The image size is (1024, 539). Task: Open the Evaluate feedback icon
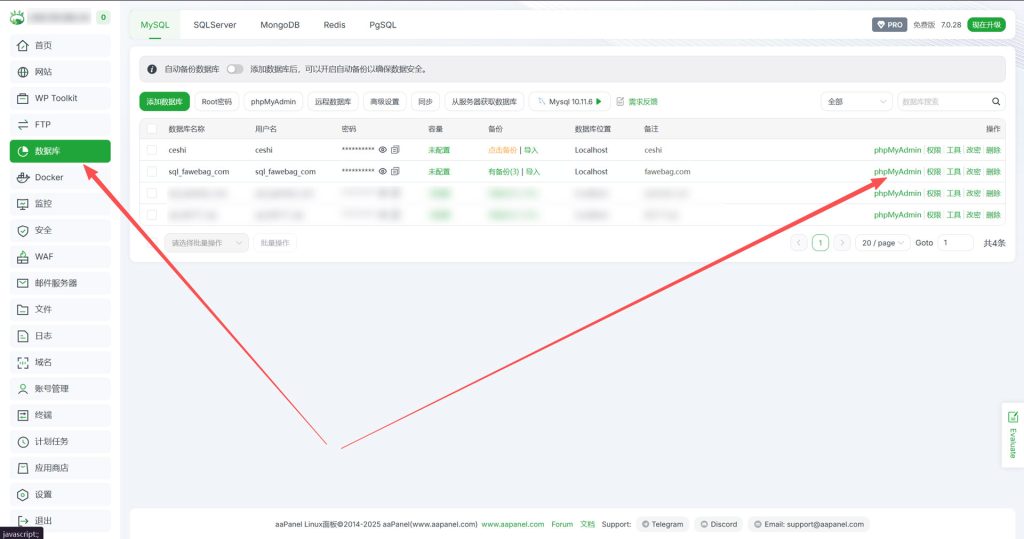click(x=1012, y=417)
